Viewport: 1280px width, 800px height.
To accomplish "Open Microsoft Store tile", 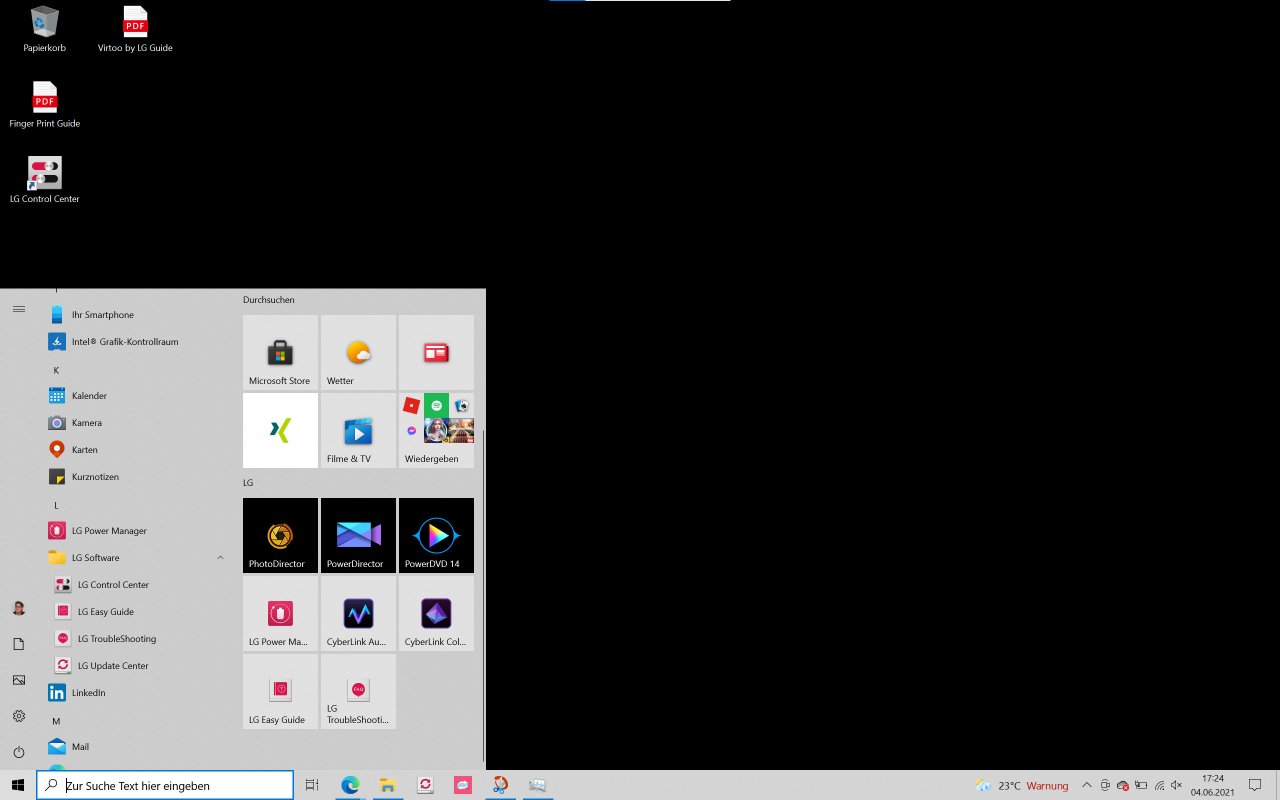I will click(x=280, y=352).
